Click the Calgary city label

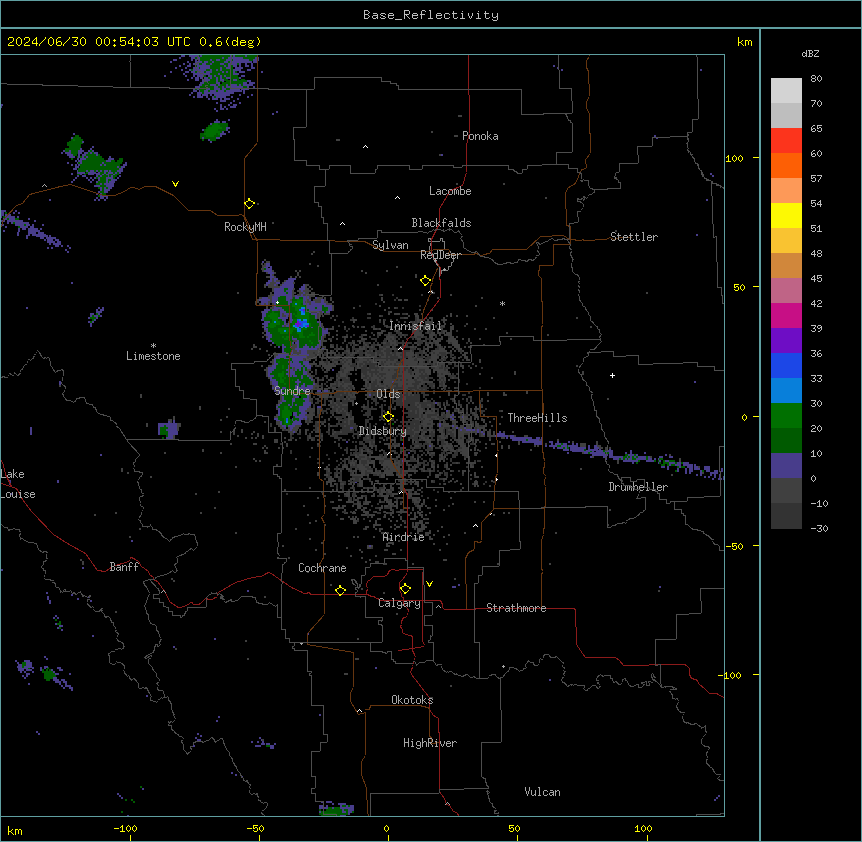click(x=399, y=603)
